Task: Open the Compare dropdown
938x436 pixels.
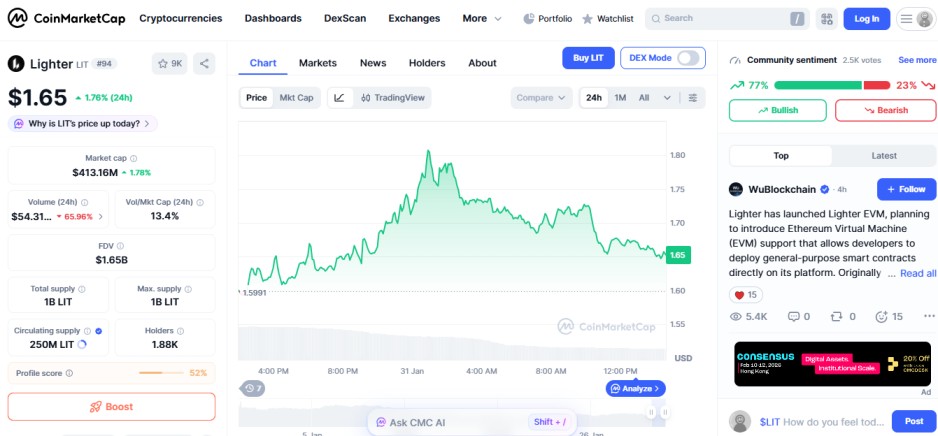Action: point(541,97)
